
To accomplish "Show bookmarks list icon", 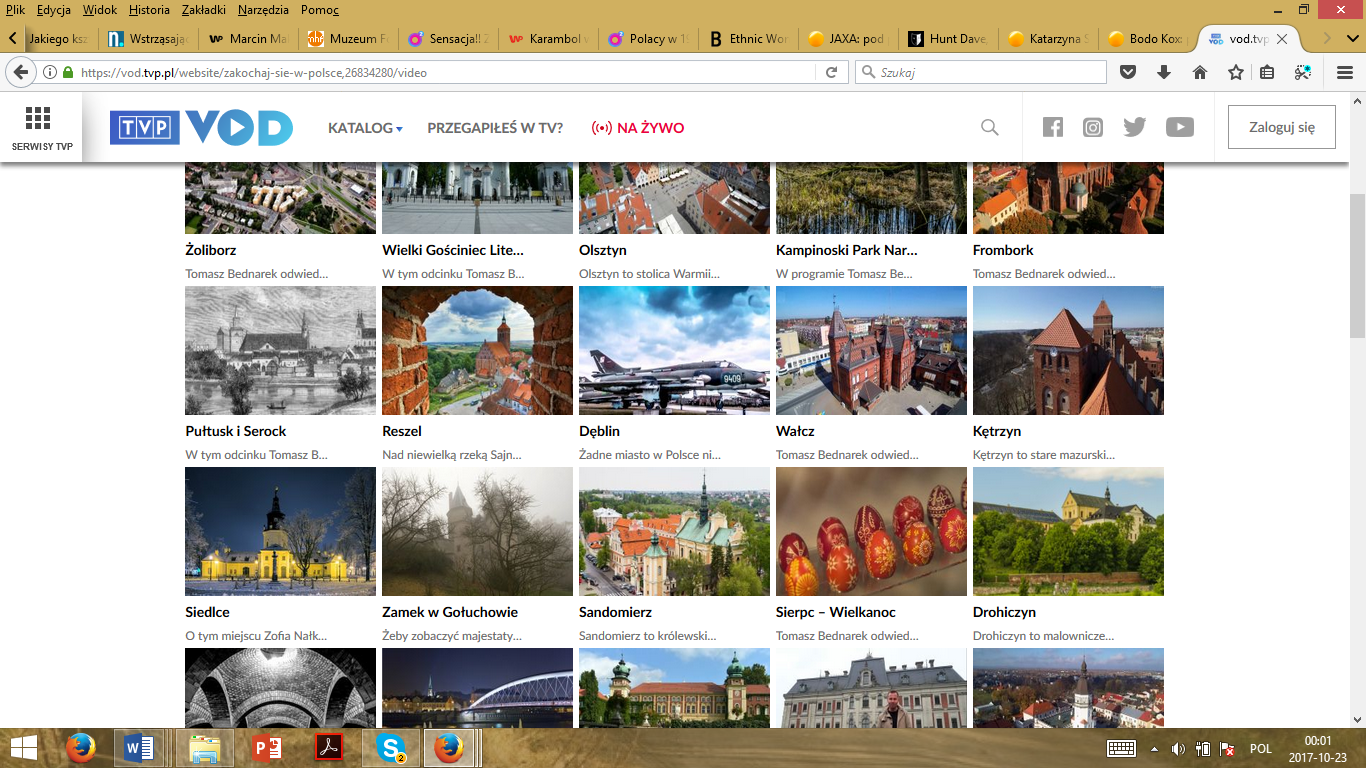I will (x=1267, y=72).
